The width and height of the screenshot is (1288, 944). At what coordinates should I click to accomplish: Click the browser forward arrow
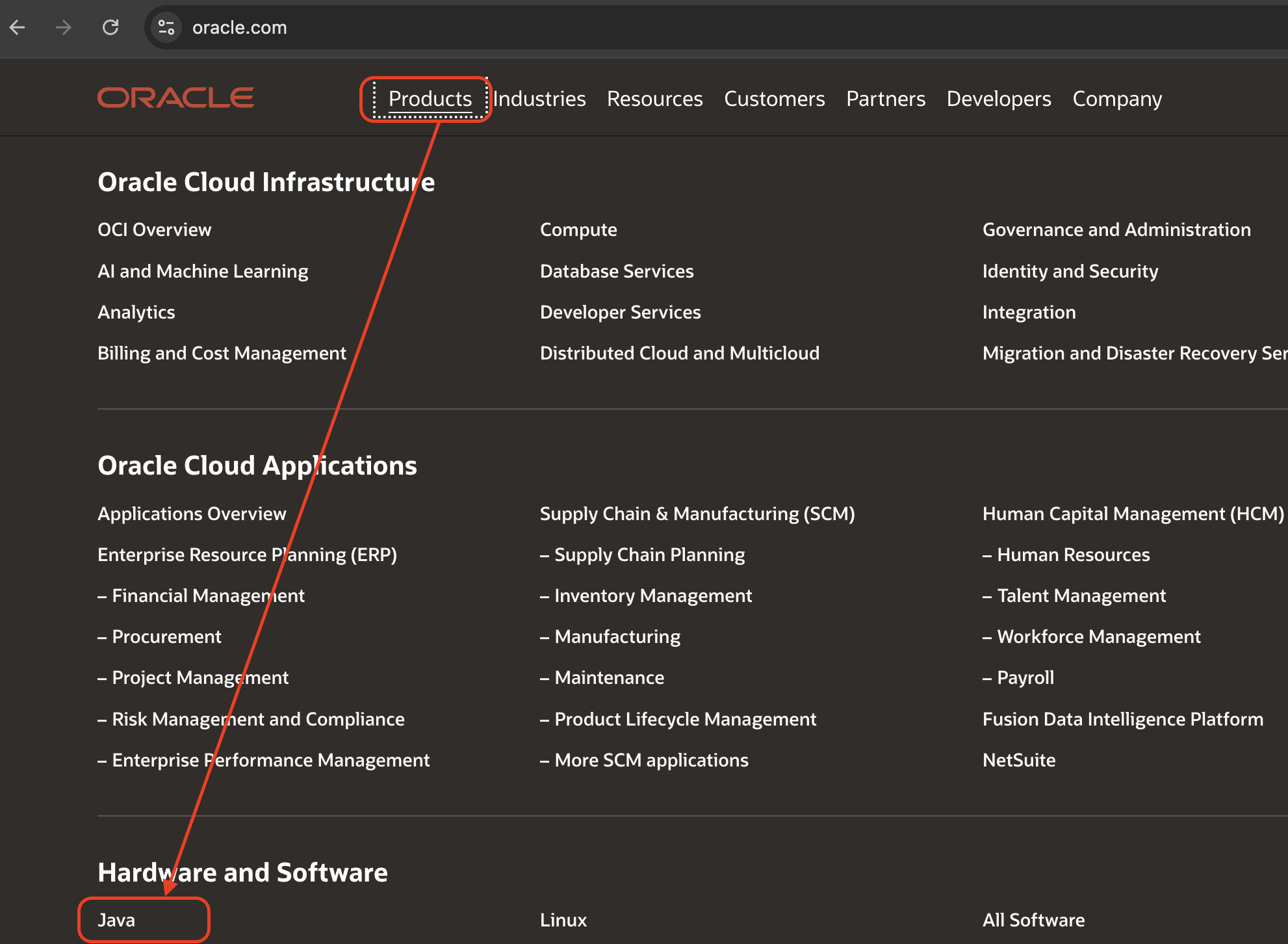coord(64,27)
